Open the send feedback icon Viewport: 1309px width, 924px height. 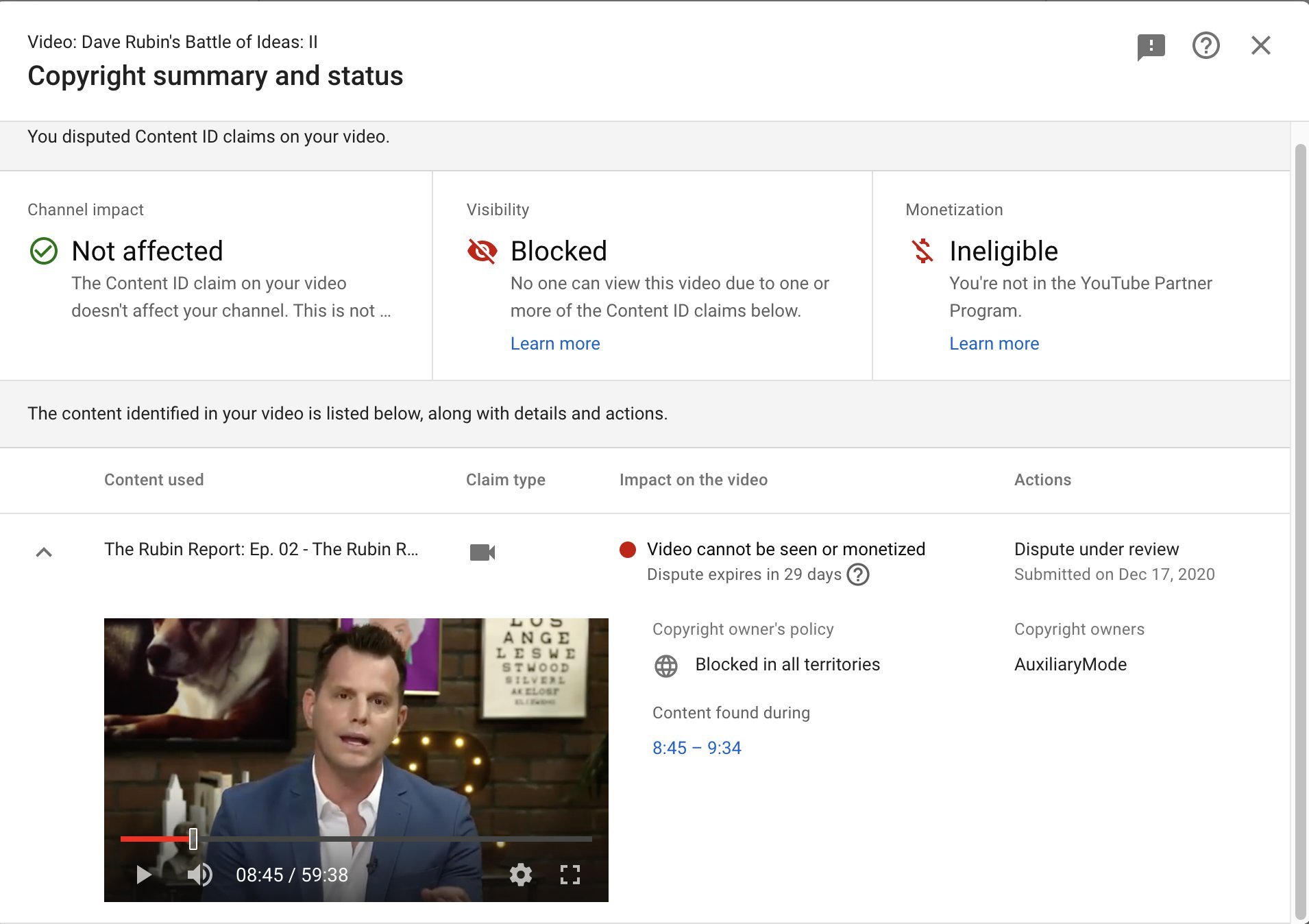point(1151,47)
